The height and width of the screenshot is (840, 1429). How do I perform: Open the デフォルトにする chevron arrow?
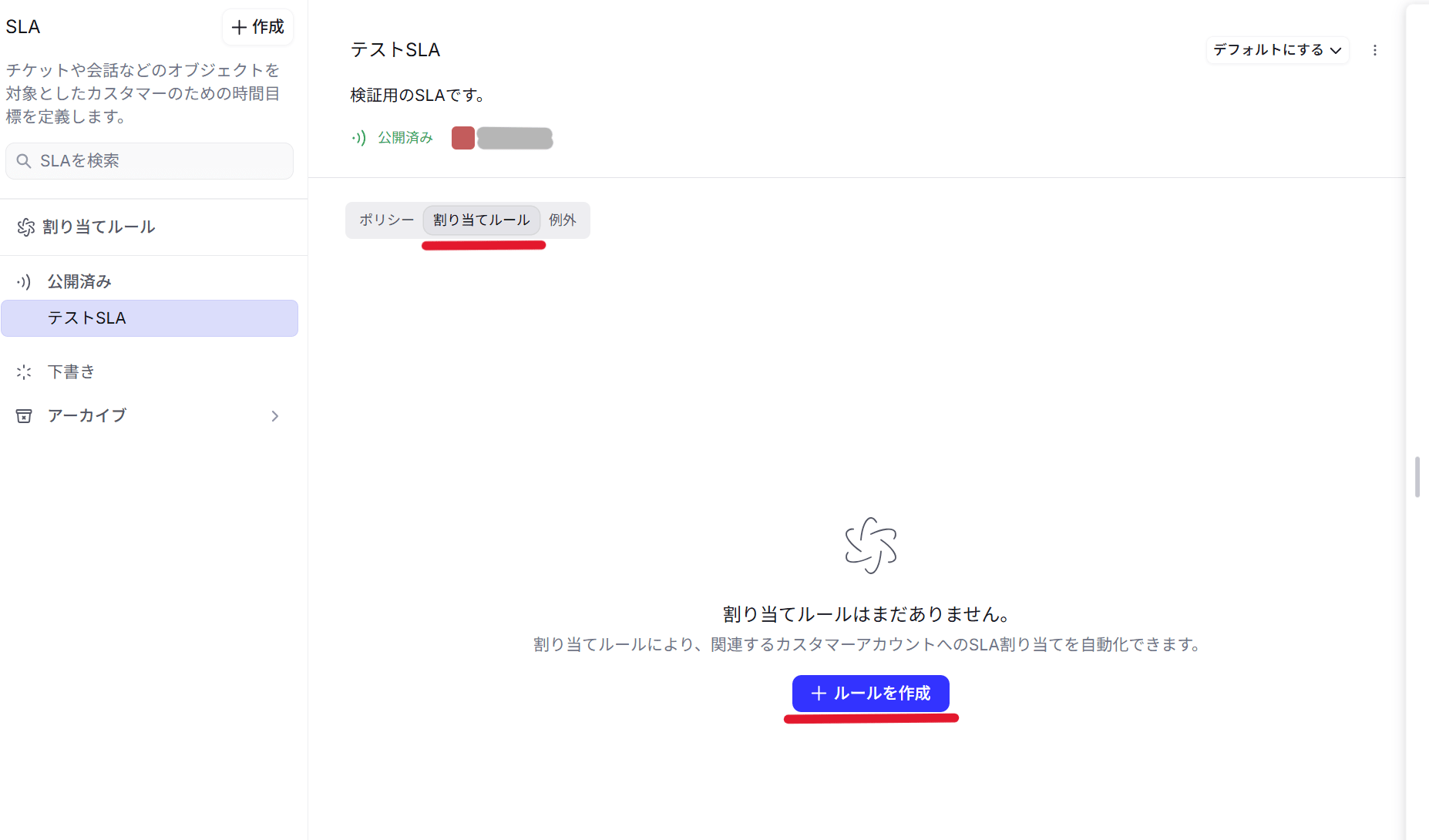pyautogui.click(x=1337, y=50)
